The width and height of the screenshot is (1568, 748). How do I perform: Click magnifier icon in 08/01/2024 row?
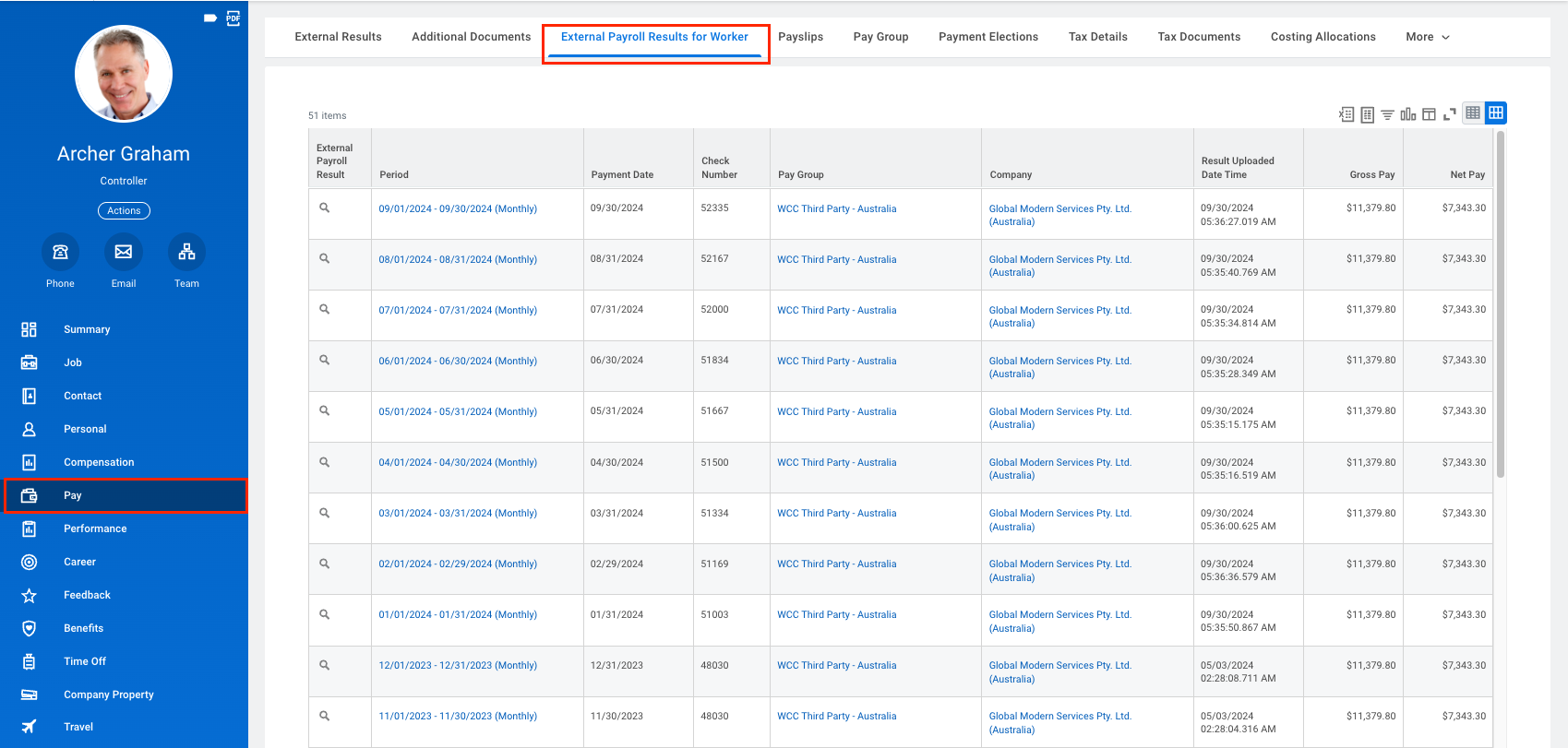tap(325, 259)
